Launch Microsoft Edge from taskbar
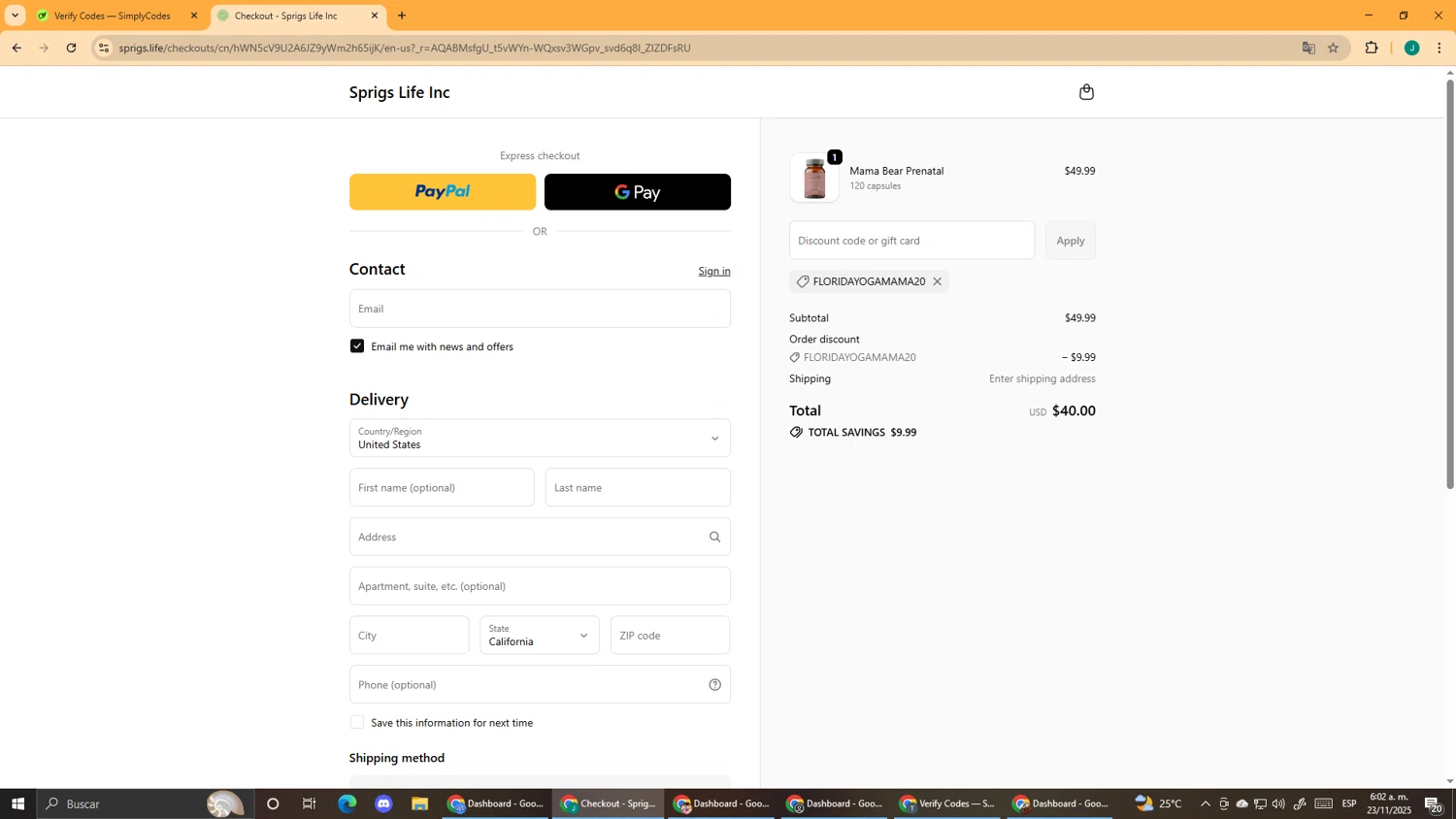This screenshot has width=1456, height=819. point(347,803)
